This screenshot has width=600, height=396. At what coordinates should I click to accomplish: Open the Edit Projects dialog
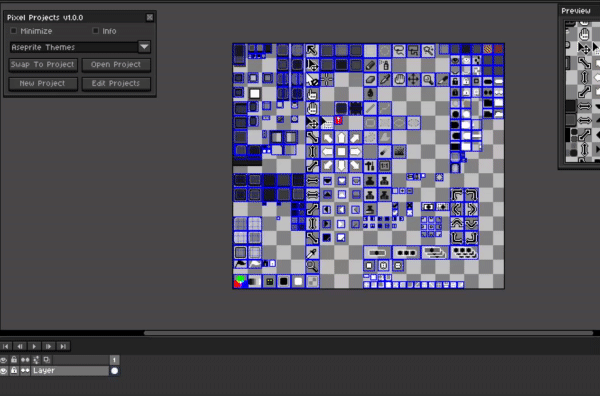tap(116, 83)
